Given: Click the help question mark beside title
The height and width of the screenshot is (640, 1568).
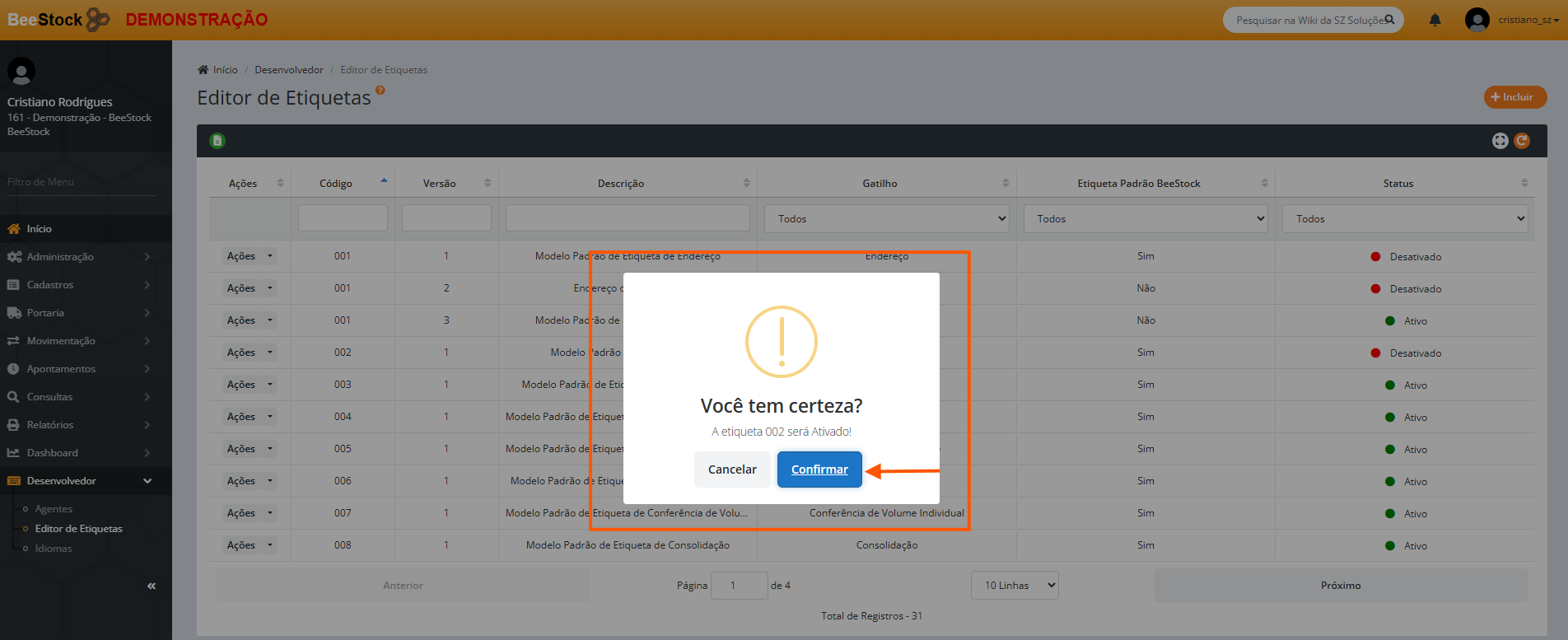Looking at the screenshot, I should click(380, 91).
